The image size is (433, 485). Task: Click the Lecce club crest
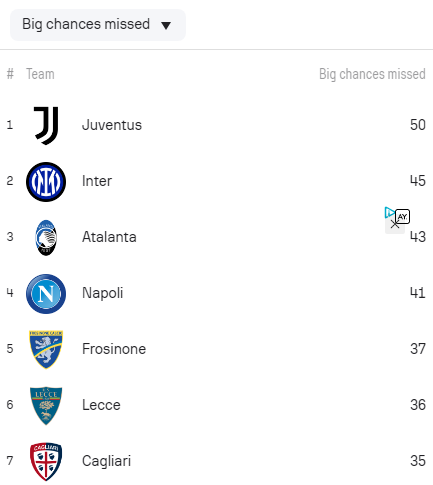46,406
